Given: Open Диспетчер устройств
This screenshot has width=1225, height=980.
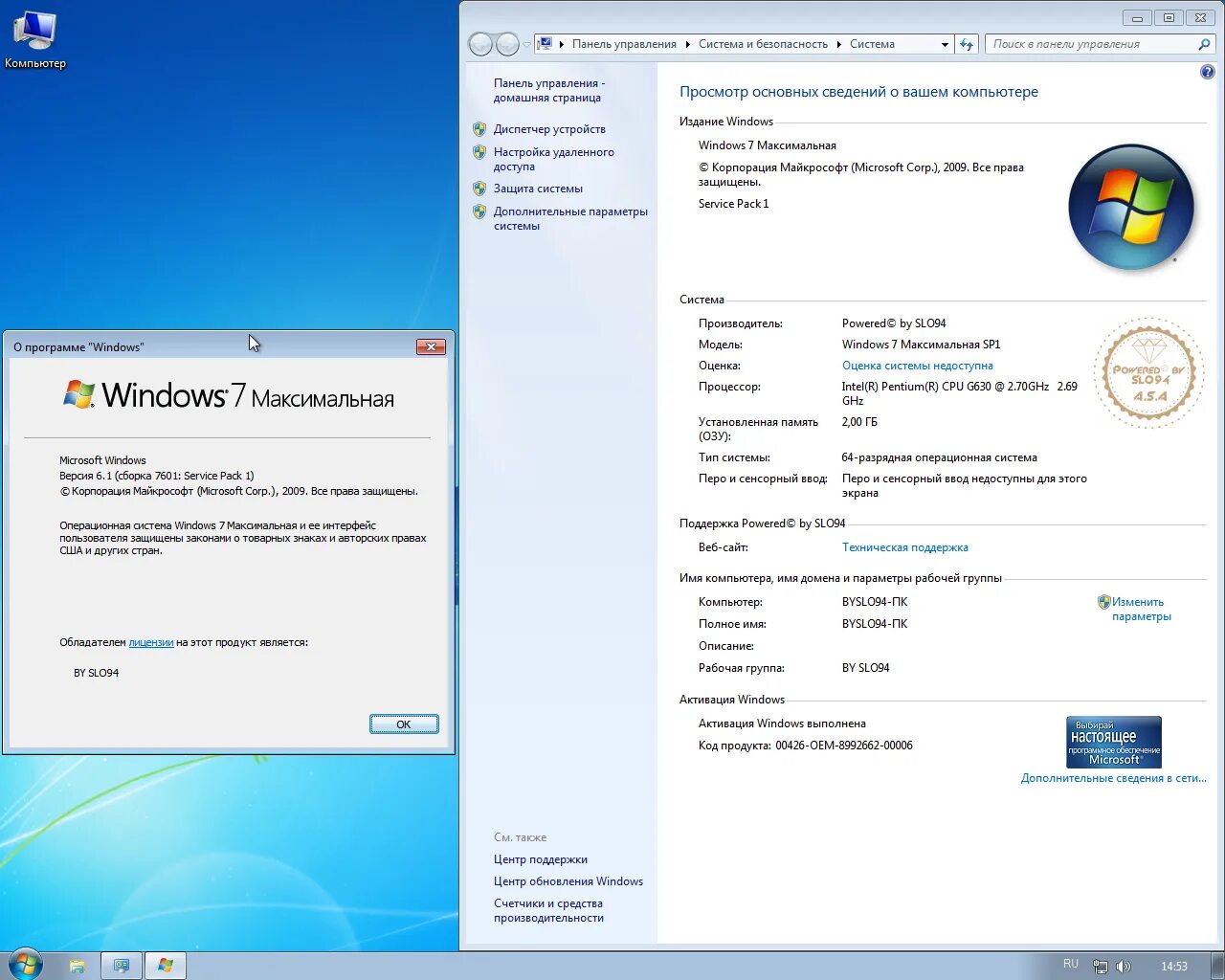Looking at the screenshot, I should tap(549, 129).
